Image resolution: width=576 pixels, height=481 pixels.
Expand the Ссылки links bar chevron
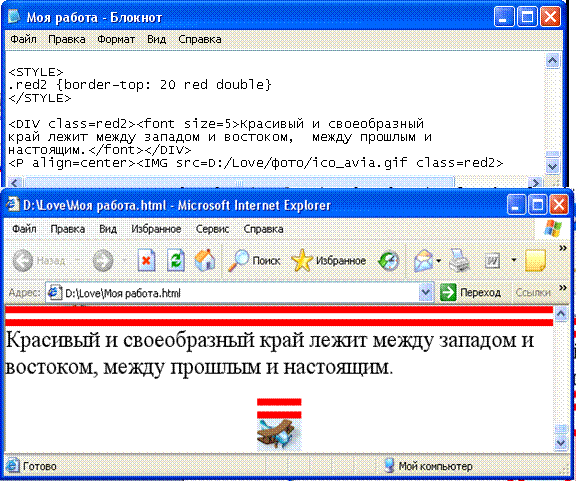click(x=563, y=288)
